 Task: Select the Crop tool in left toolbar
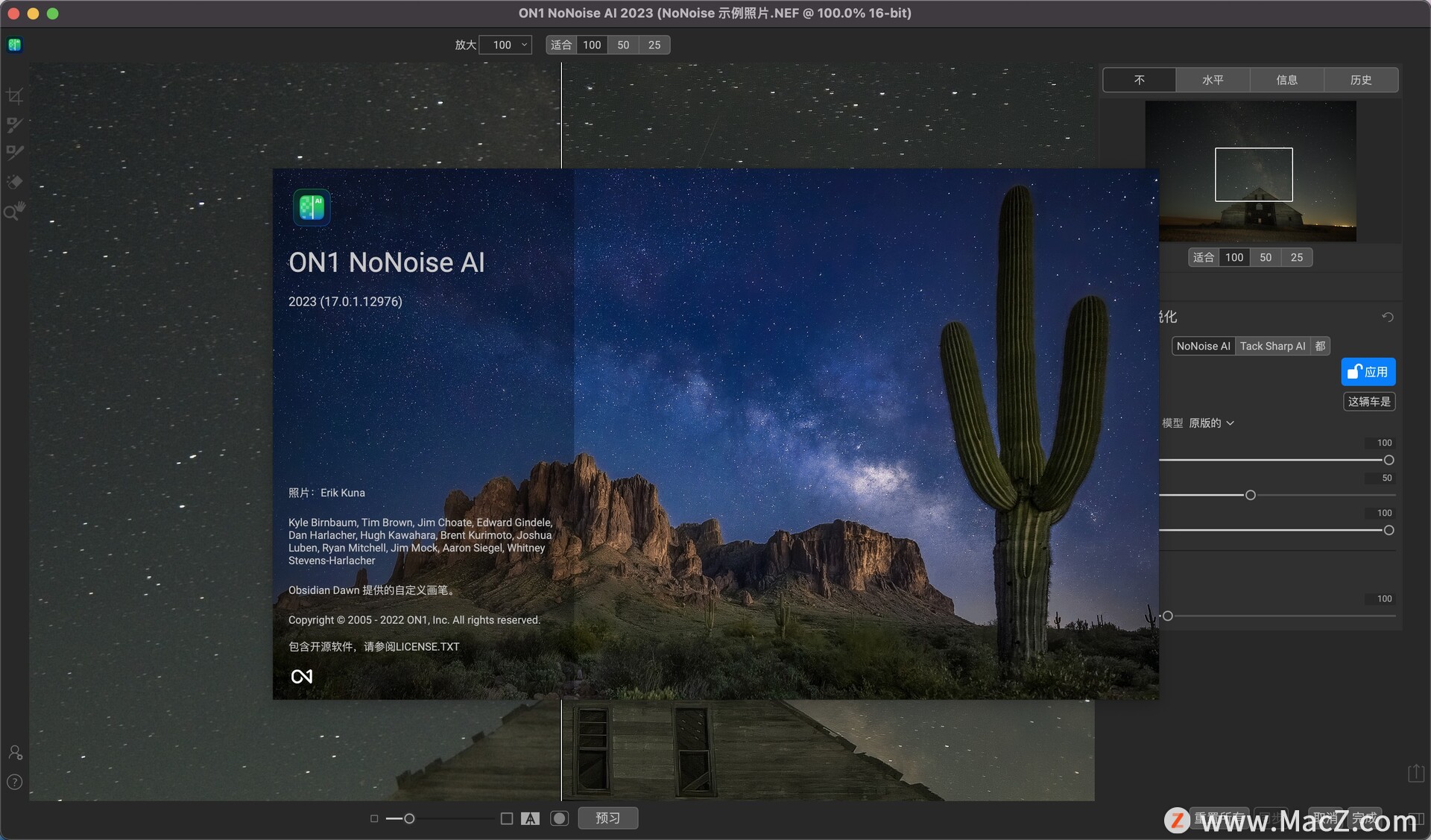coord(14,95)
